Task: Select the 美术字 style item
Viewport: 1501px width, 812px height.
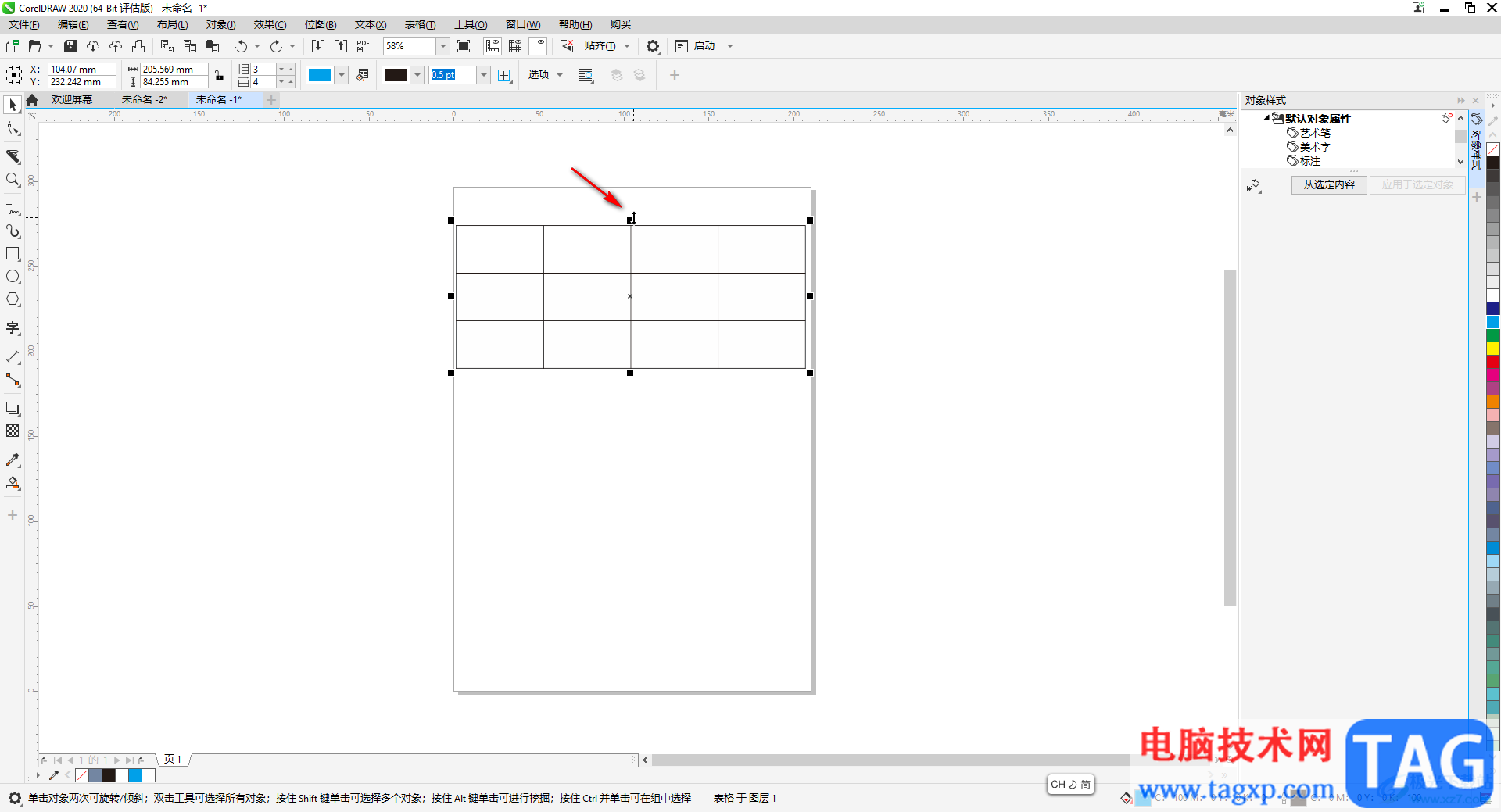Action: pos(1315,147)
